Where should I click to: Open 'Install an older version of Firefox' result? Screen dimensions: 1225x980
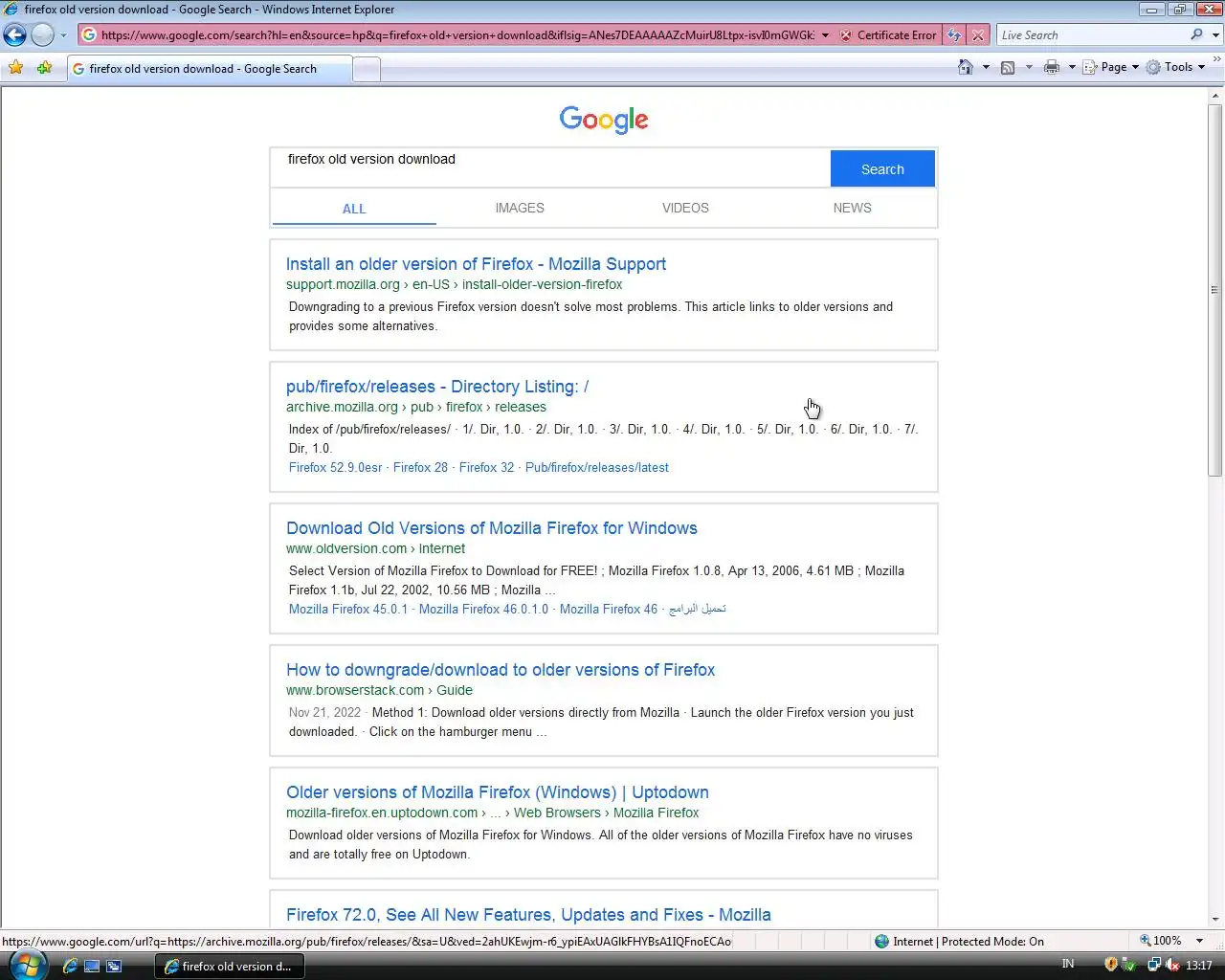pyautogui.click(x=476, y=264)
